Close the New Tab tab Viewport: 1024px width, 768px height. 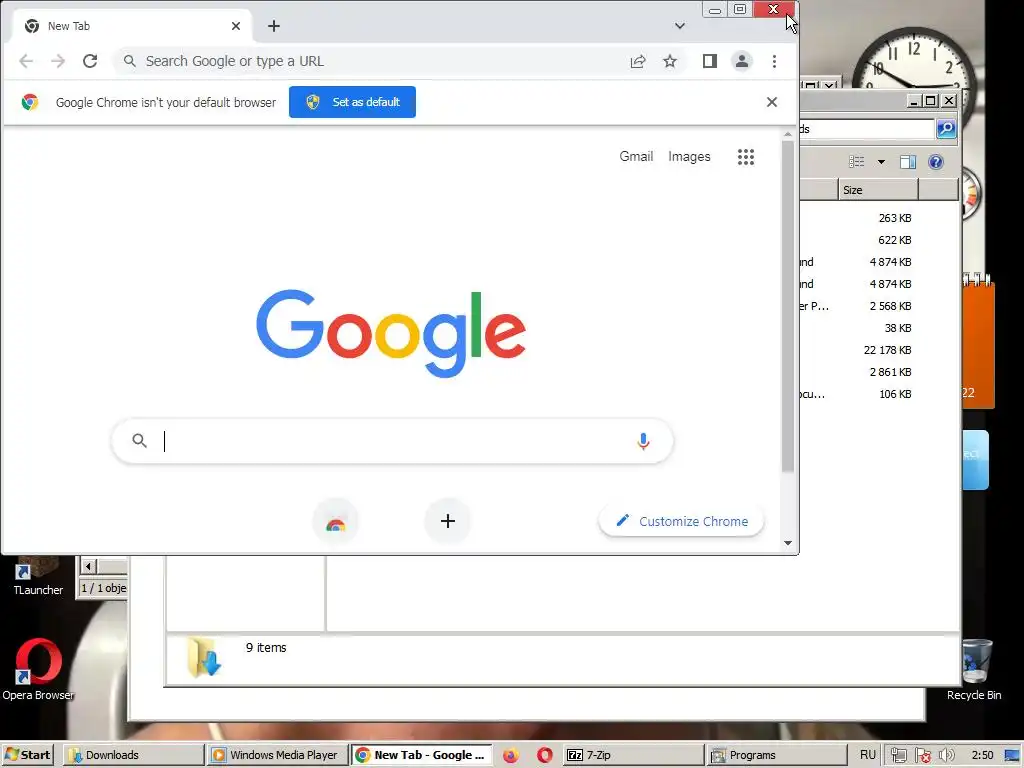click(236, 26)
